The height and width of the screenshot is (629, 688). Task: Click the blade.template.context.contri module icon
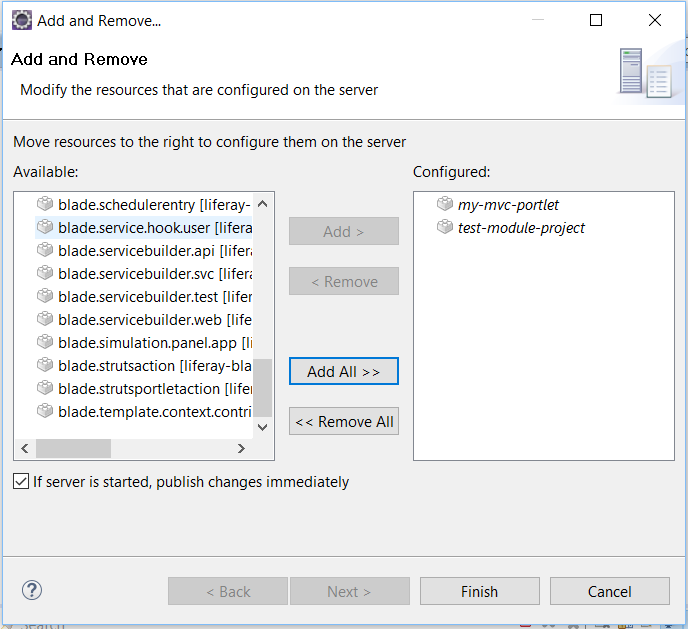[45, 411]
